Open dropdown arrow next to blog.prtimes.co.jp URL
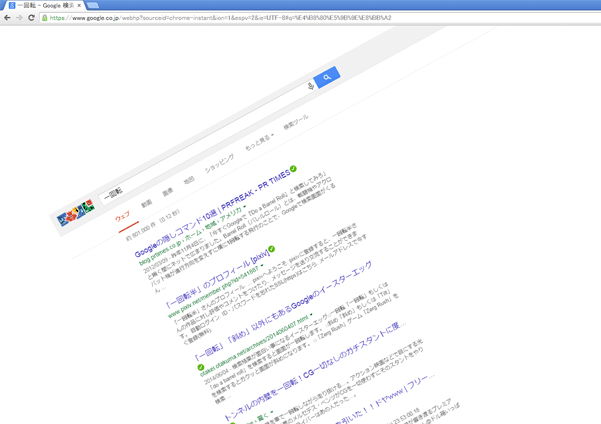601x424 pixels. [245, 207]
